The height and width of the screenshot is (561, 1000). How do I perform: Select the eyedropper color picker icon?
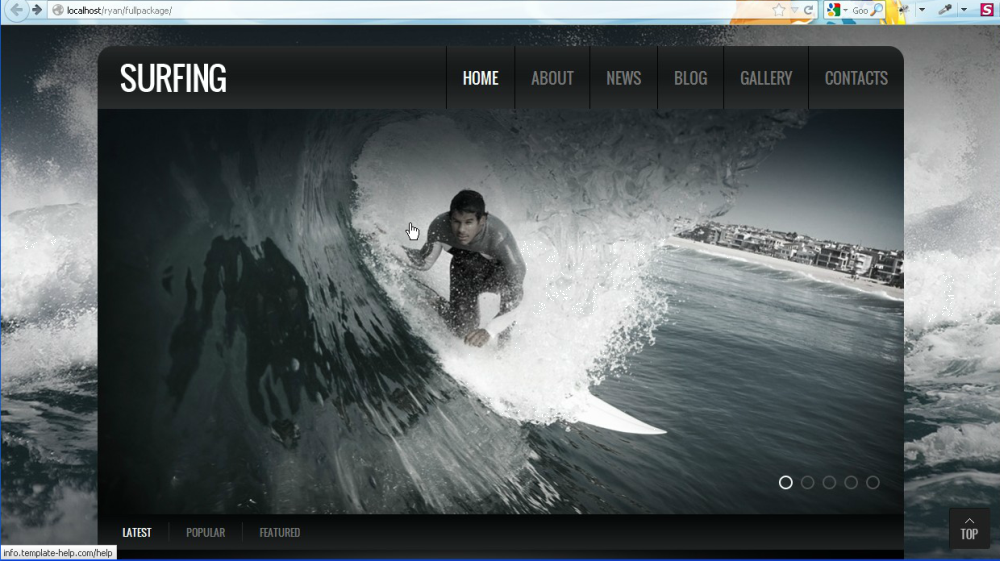tap(944, 10)
